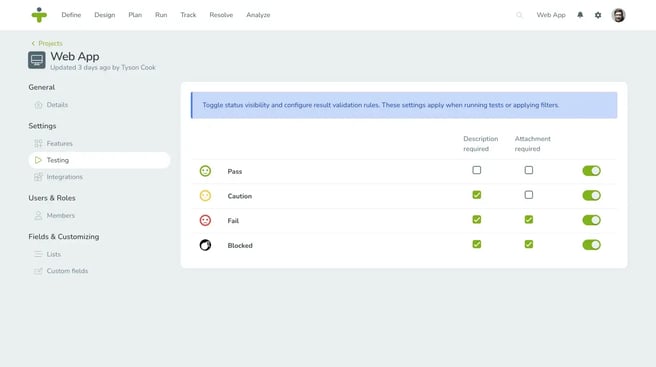Open notifications bell icon
This screenshot has height=367, width=656.
(x=580, y=15)
